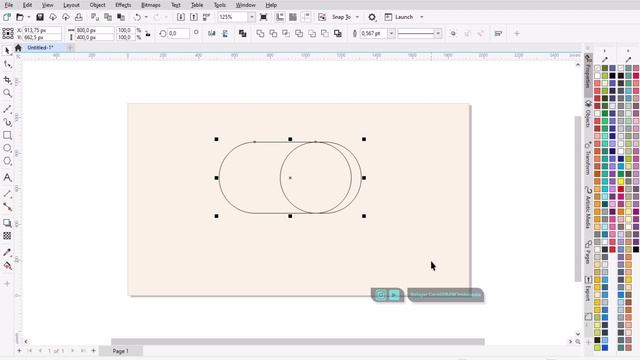Open the Layout menu

pyautogui.click(x=71, y=5)
